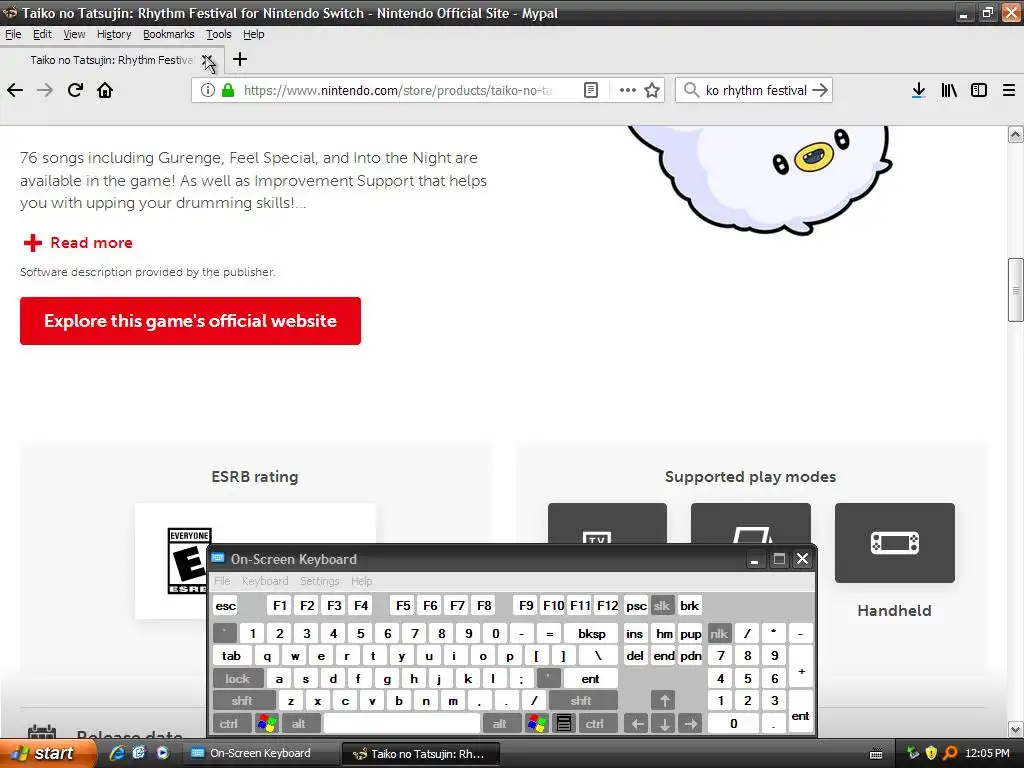The image size is (1024, 768).
Task: Click the up arrow key
Action: click(664, 701)
